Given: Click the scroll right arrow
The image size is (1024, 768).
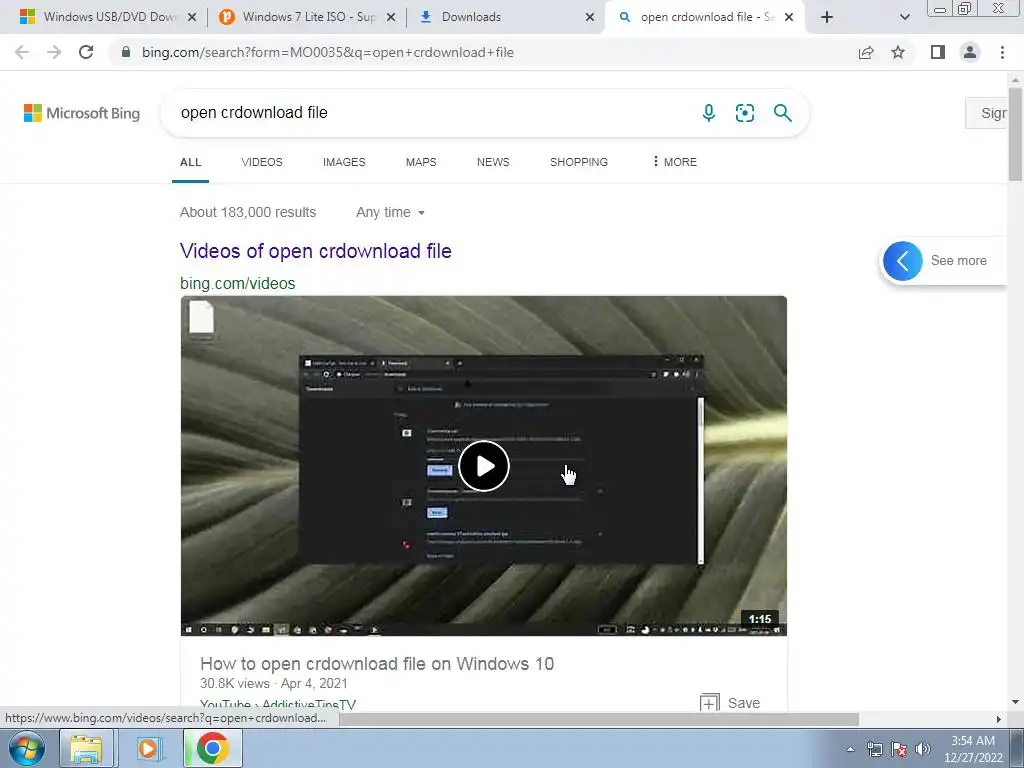Looking at the screenshot, I should [x=998, y=719].
